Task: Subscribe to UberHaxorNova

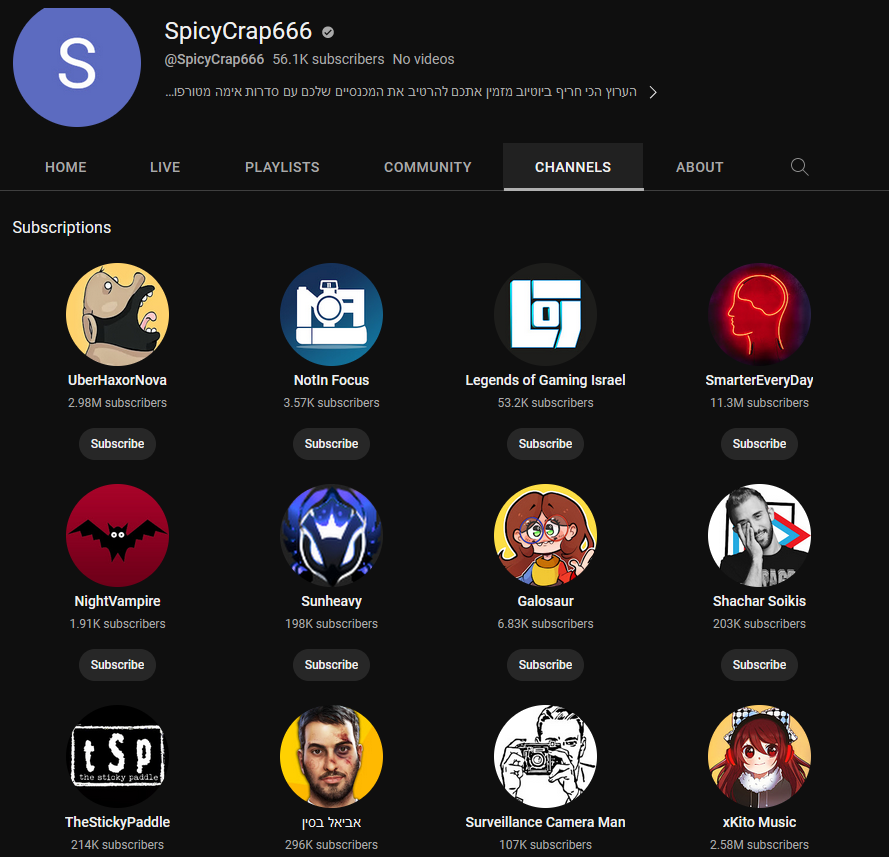Action: (x=117, y=444)
